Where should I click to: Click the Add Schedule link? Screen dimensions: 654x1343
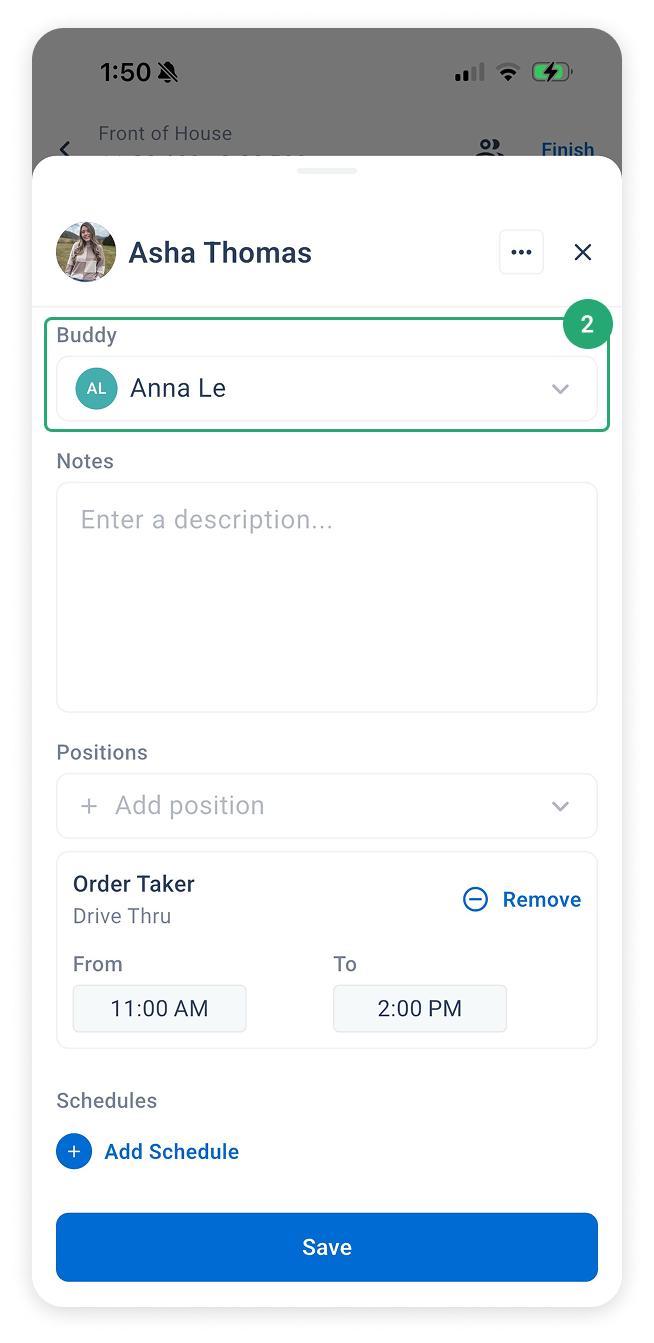172,1151
